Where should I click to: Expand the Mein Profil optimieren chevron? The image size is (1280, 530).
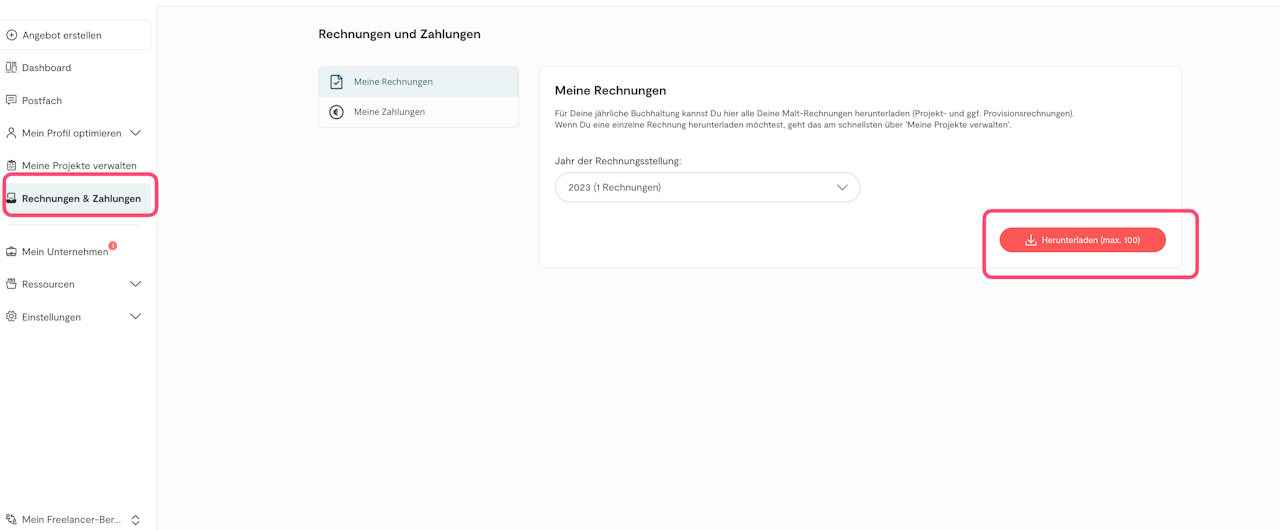point(136,133)
